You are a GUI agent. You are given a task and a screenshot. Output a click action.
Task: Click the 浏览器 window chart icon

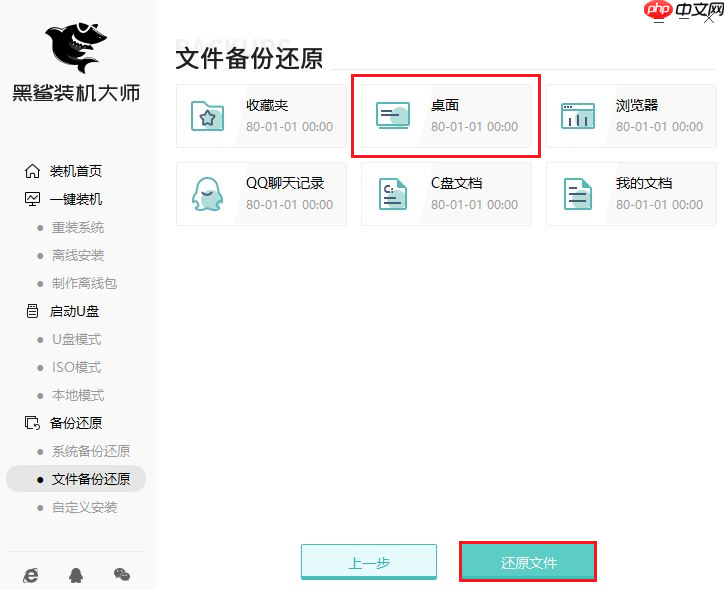pyautogui.click(x=578, y=116)
